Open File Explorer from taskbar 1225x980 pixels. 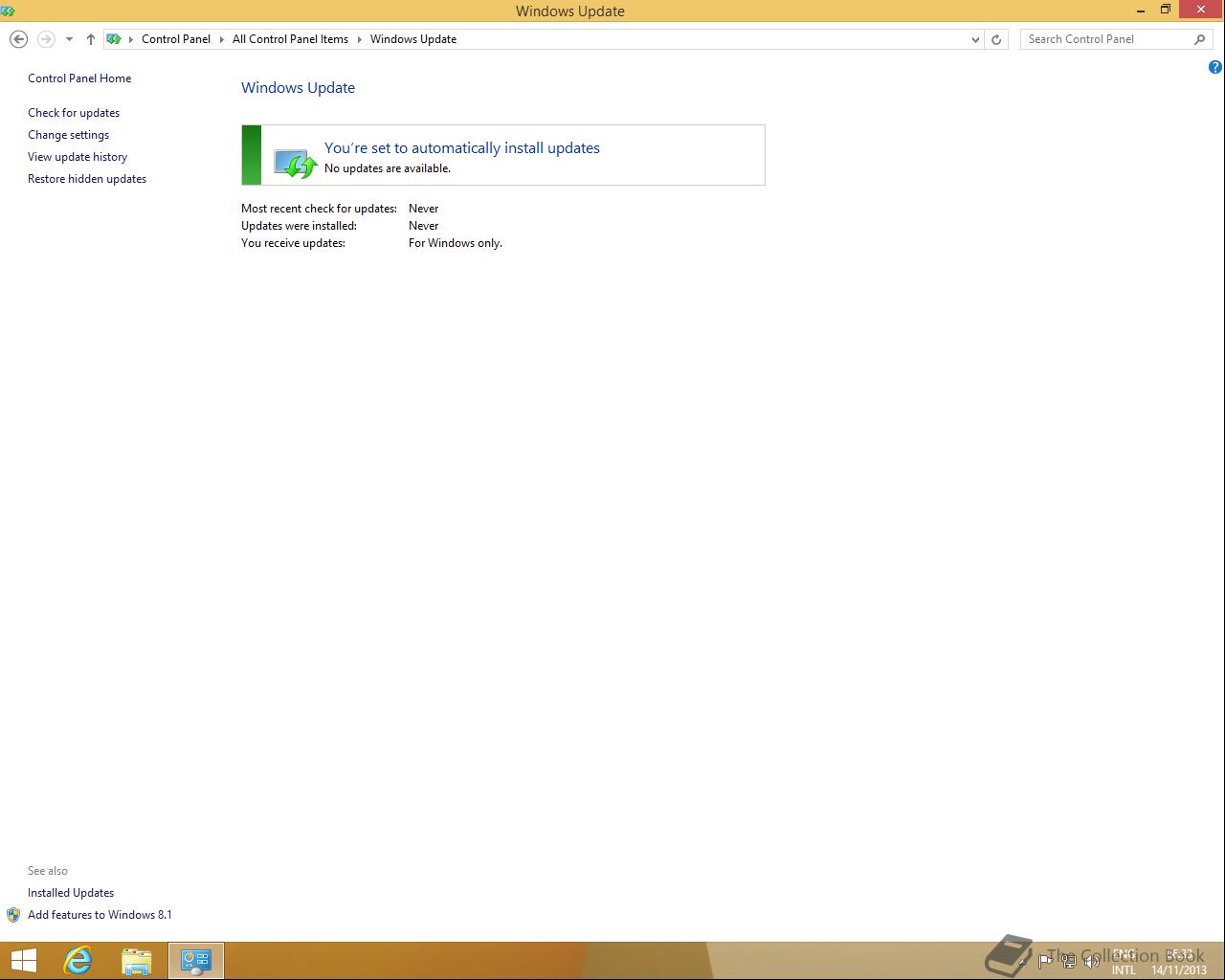(x=137, y=961)
